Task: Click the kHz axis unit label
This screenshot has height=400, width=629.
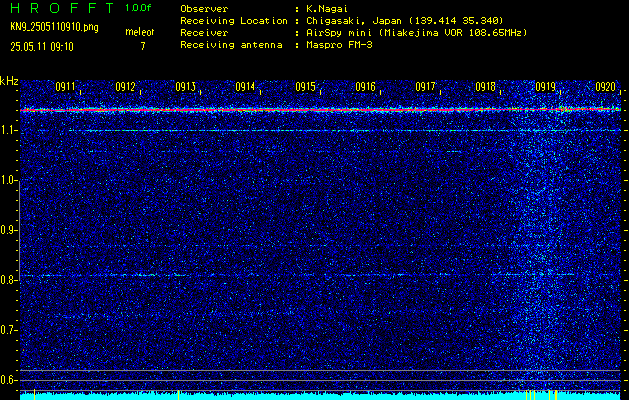Action: [x=9, y=81]
